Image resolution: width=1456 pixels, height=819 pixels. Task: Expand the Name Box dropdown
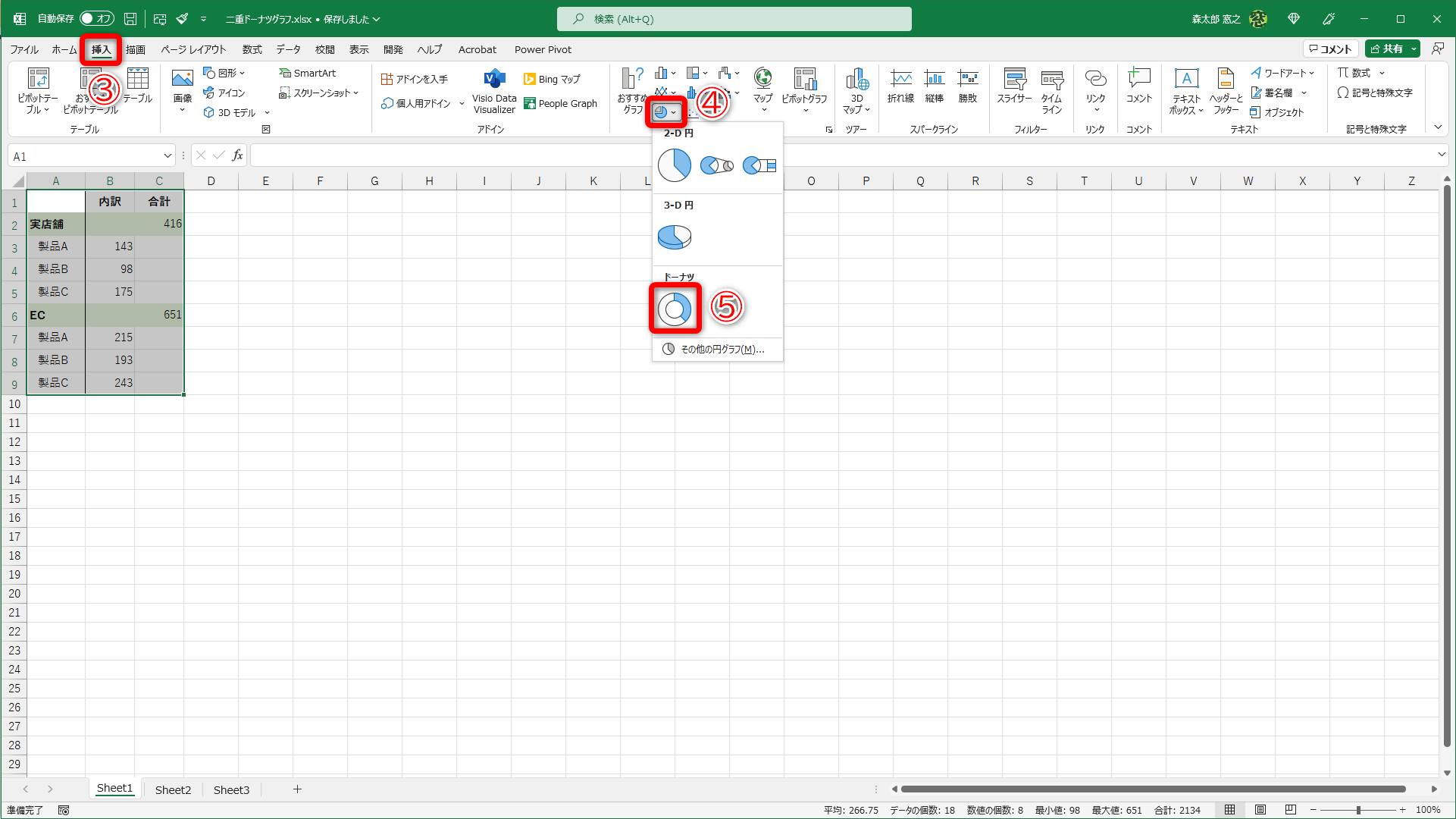click(168, 156)
